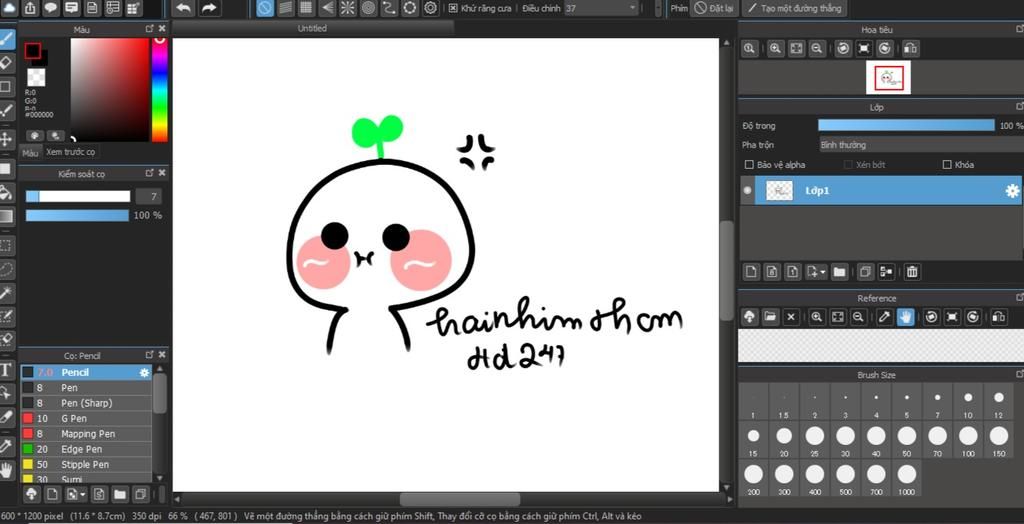Choose the Pen (Sharp) brush

pyautogui.click(x=86, y=403)
